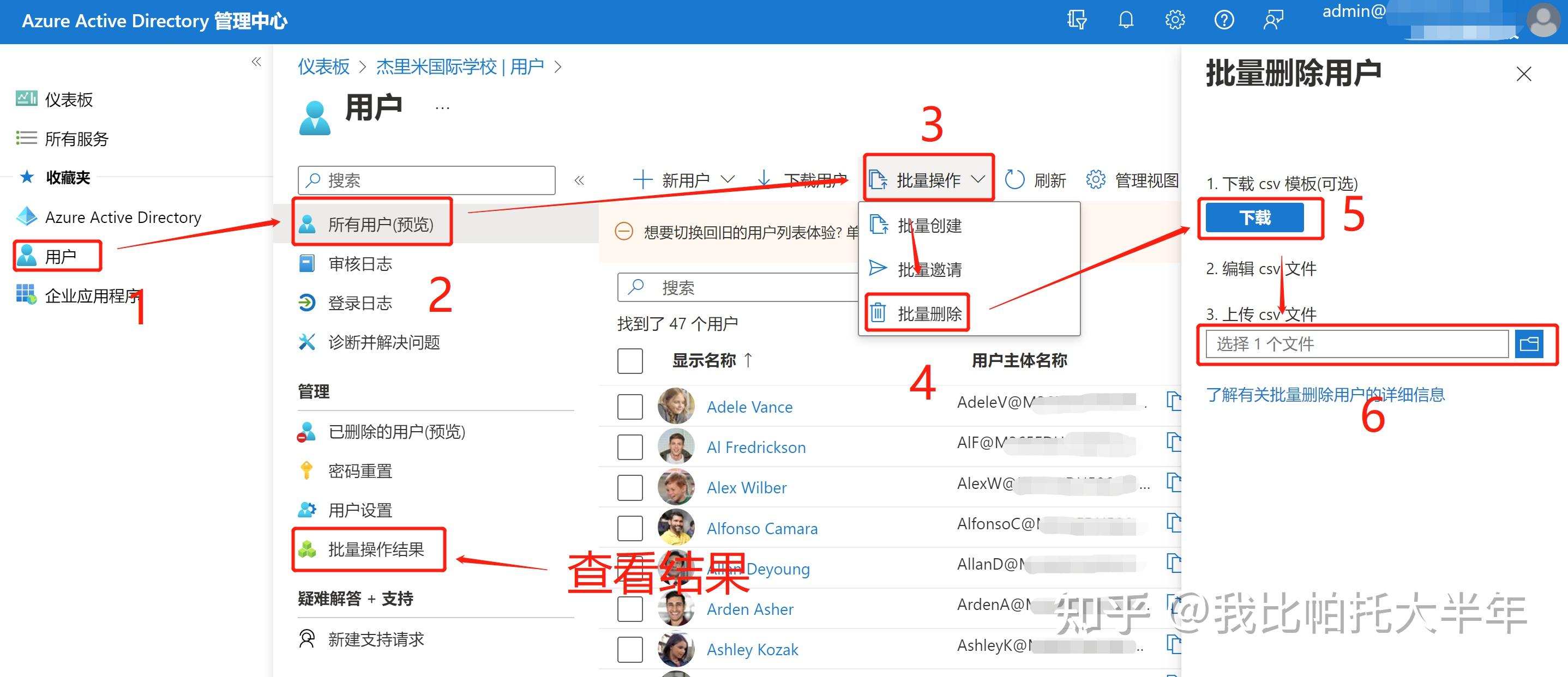Open Adele Vance user profile link
The image size is (1568, 677).
click(749, 406)
